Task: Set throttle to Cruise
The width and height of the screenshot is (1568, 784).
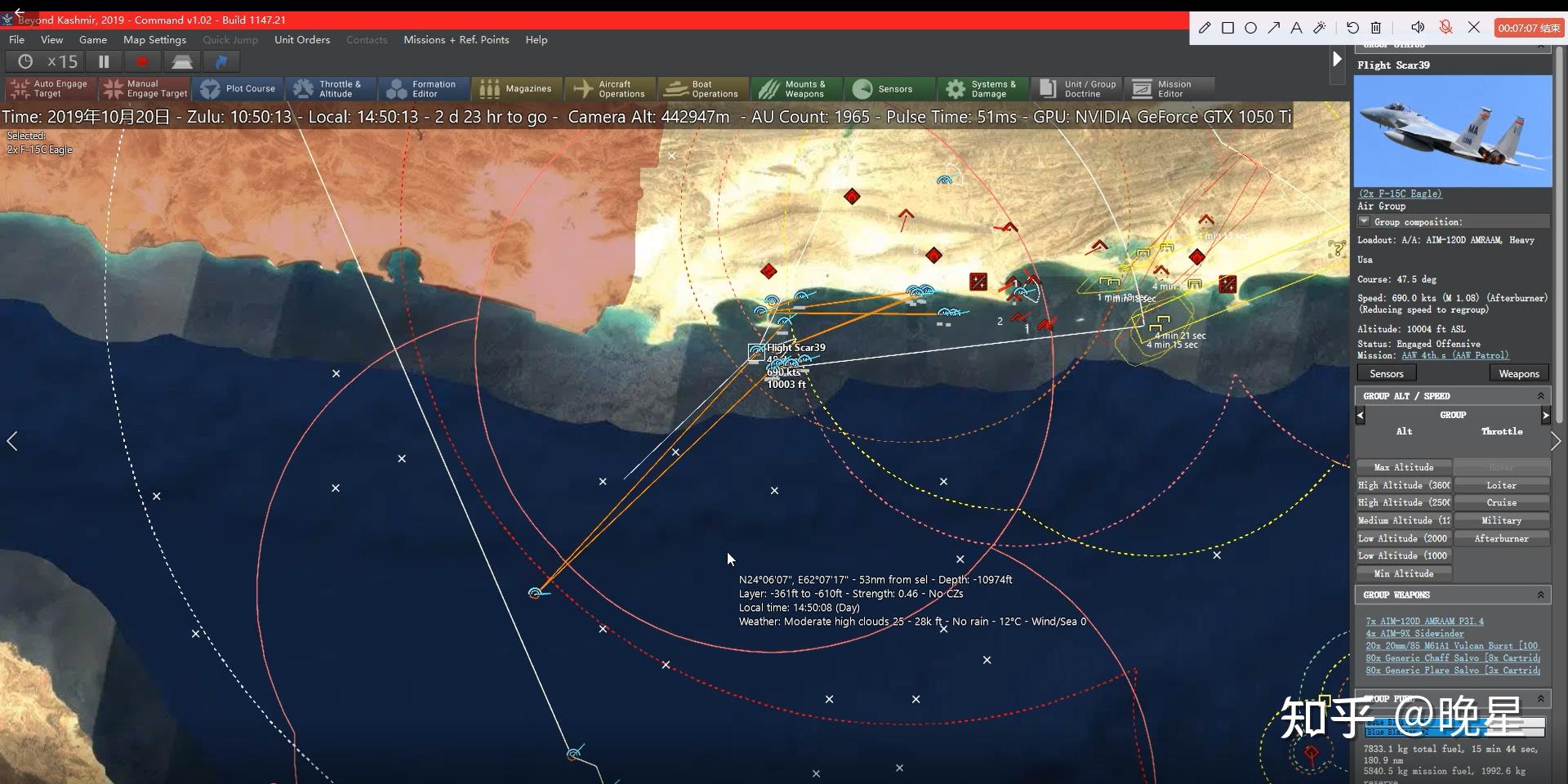Action: 1502,502
